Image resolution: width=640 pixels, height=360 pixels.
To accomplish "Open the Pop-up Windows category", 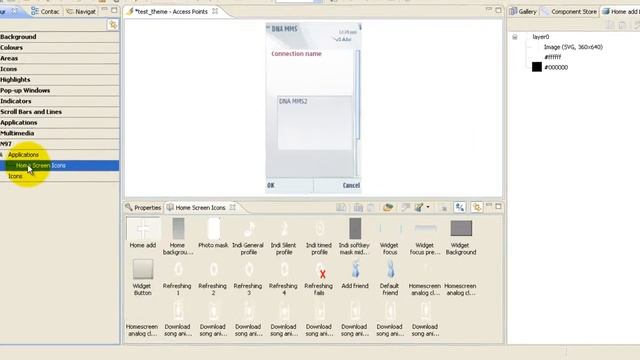I will coord(60,90).
